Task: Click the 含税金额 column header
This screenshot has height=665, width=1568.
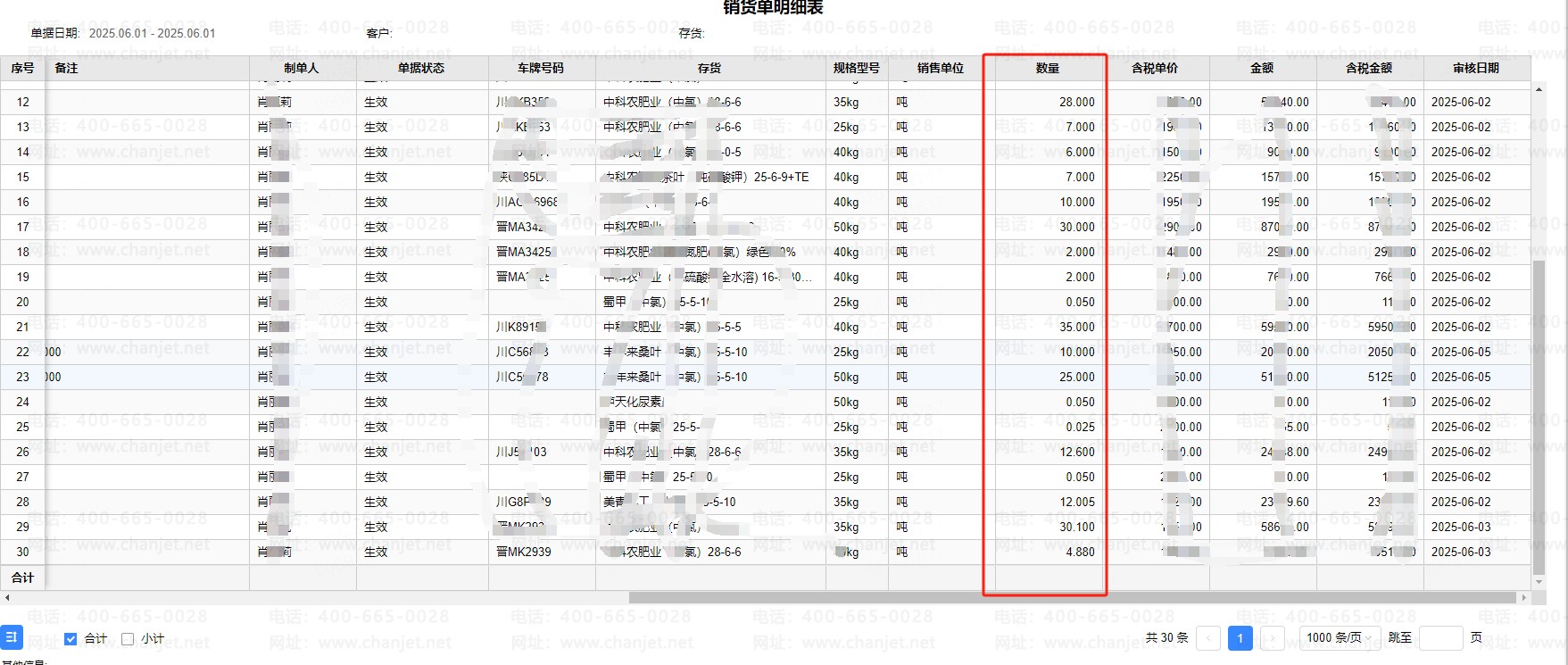Action: coord(1369,68)
